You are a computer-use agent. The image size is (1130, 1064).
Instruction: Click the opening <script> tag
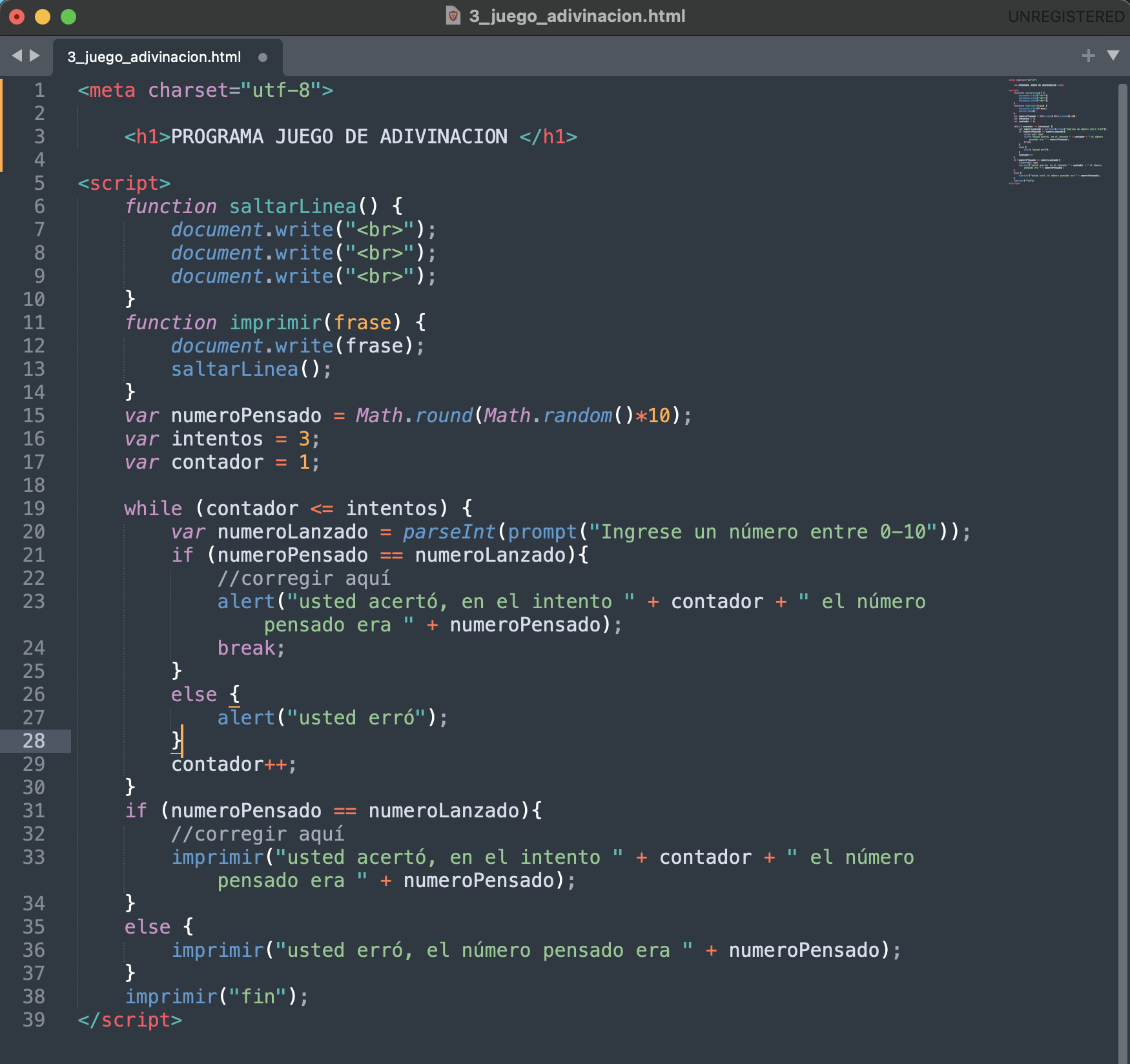[x=124, y=183]
